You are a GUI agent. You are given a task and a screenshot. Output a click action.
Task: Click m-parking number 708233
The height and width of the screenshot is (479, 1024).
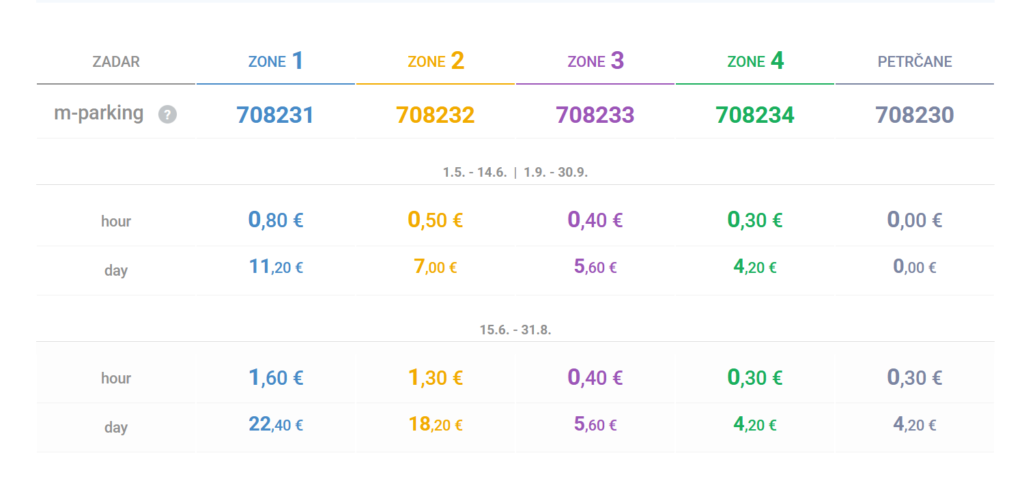coord(595,115)
